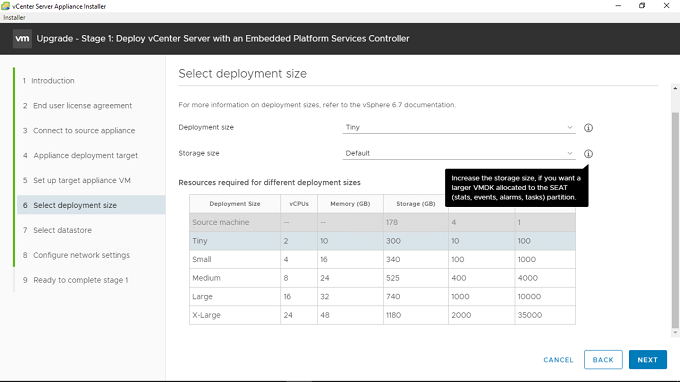Click the Deployment Size column header
680x382 pixels.
pos(235,204)
